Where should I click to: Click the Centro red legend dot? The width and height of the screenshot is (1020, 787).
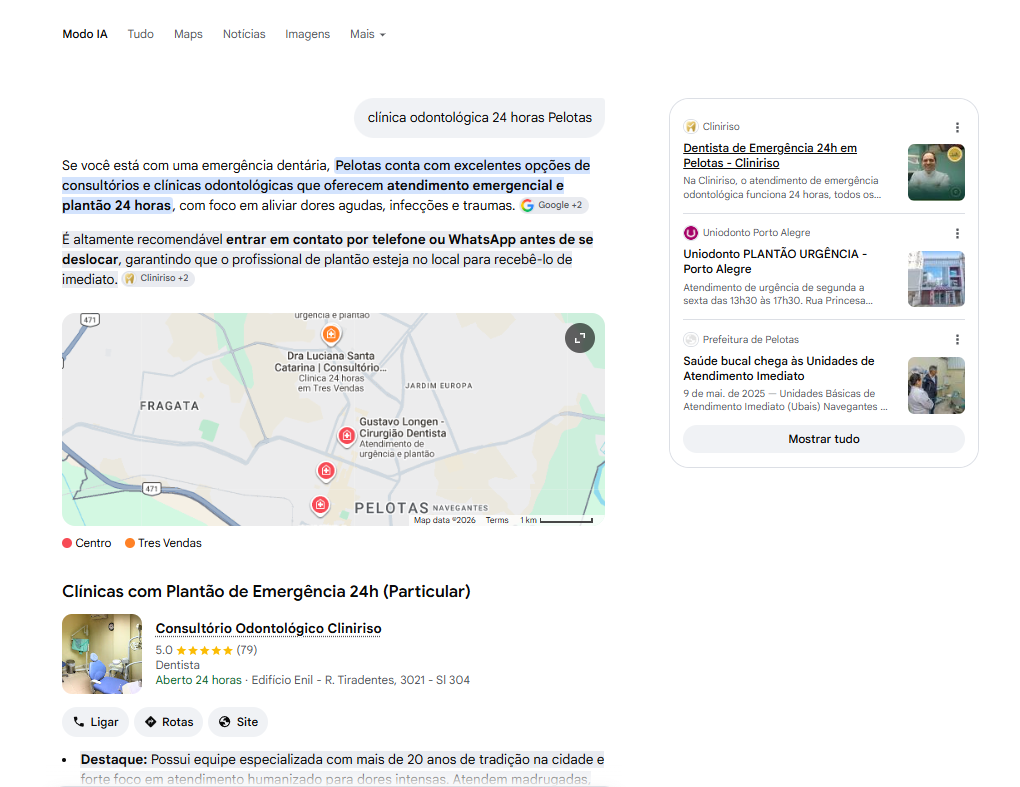pos(67,543)
